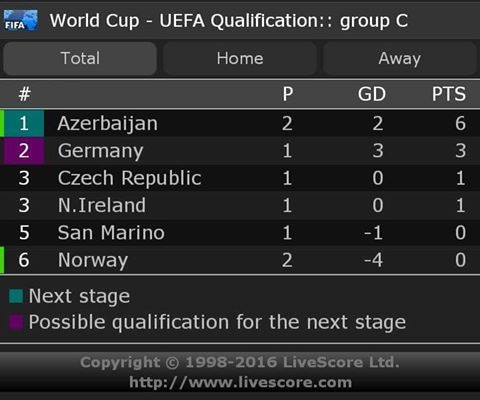Select the N.Ireland row

[240, 205]
